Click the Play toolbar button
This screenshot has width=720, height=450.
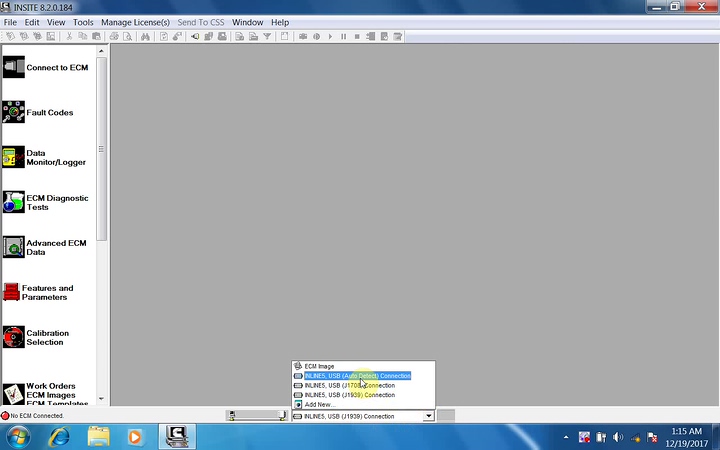tap(330, 36)
